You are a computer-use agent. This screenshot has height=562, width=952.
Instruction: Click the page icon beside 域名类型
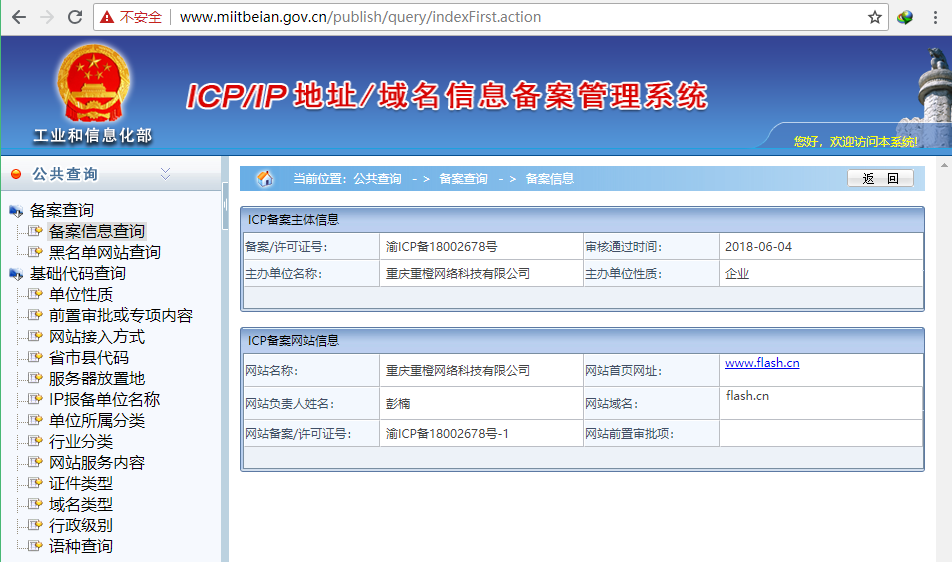coord(35,504)
